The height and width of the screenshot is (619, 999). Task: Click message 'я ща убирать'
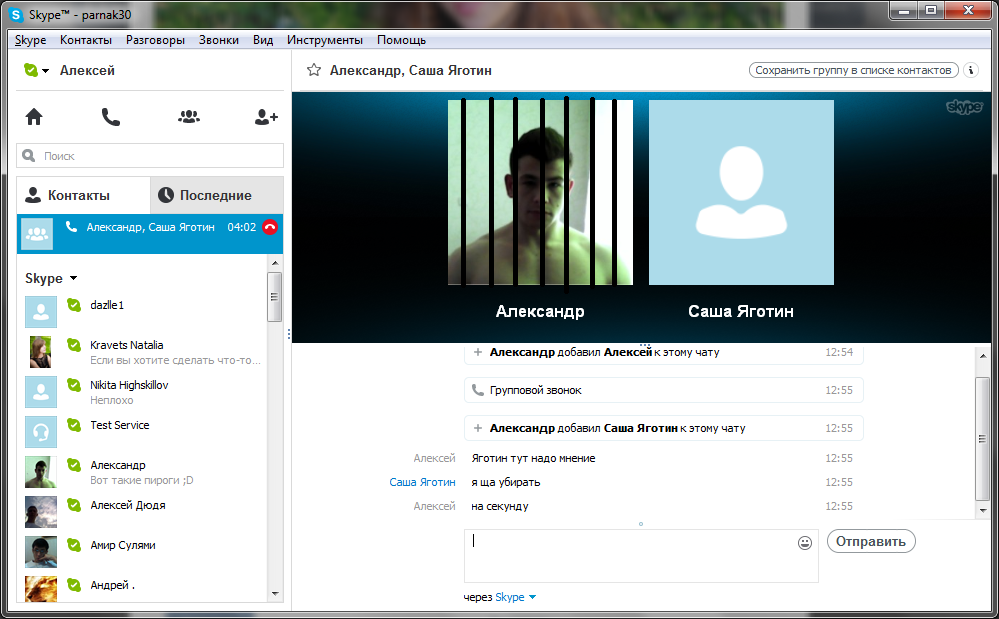tap(506, 482)
